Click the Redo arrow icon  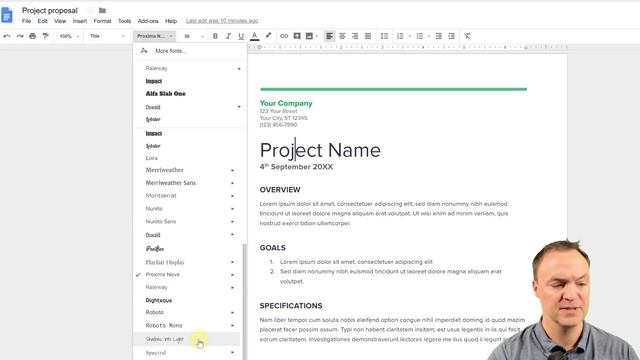point(20,36)
